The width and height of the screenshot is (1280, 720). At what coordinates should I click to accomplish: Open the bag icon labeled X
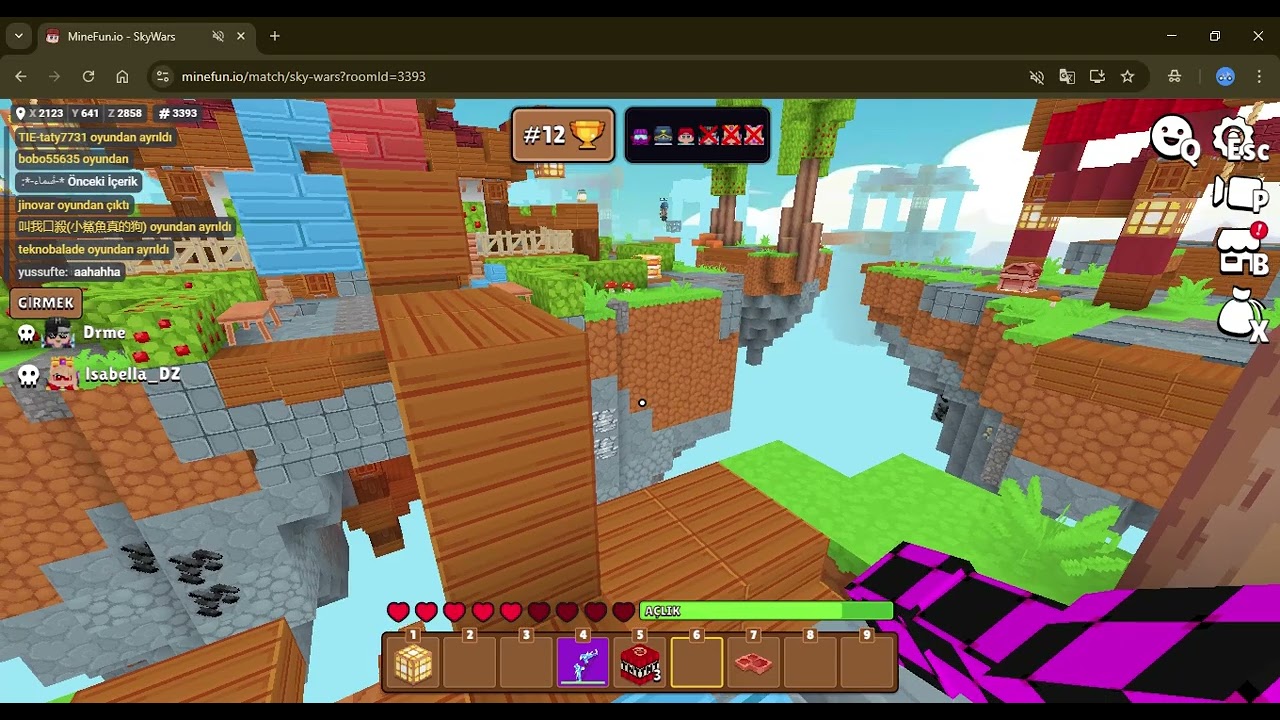(x=1242, y=313)
